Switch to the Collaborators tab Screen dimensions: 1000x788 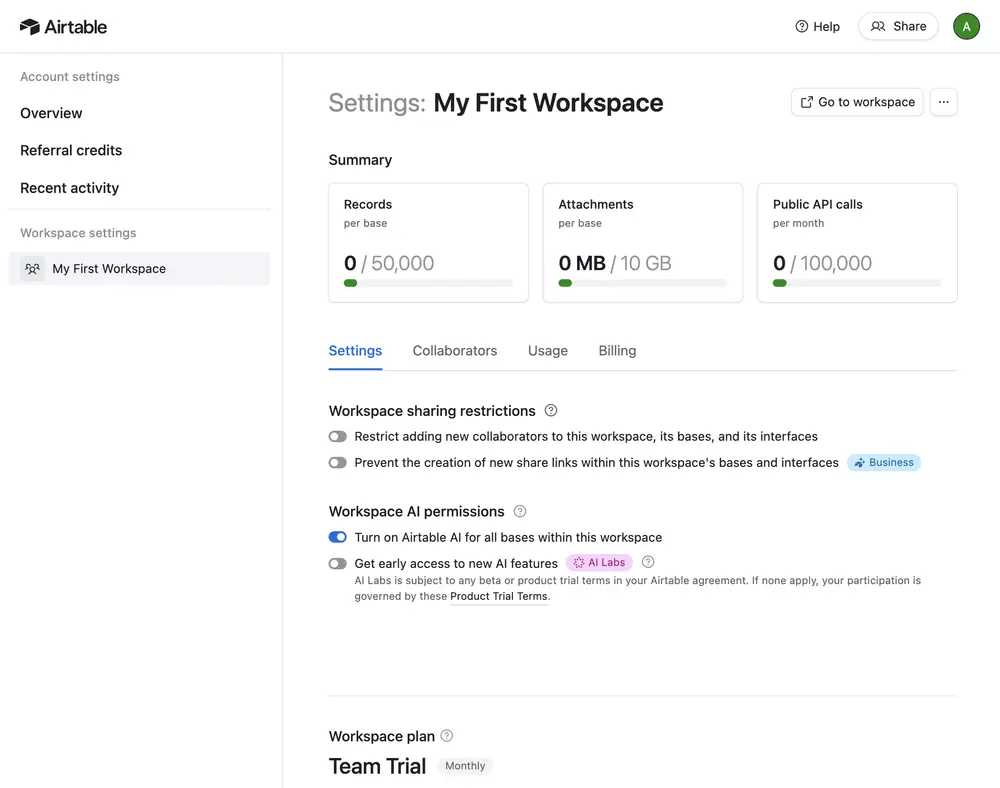(455, 351)
